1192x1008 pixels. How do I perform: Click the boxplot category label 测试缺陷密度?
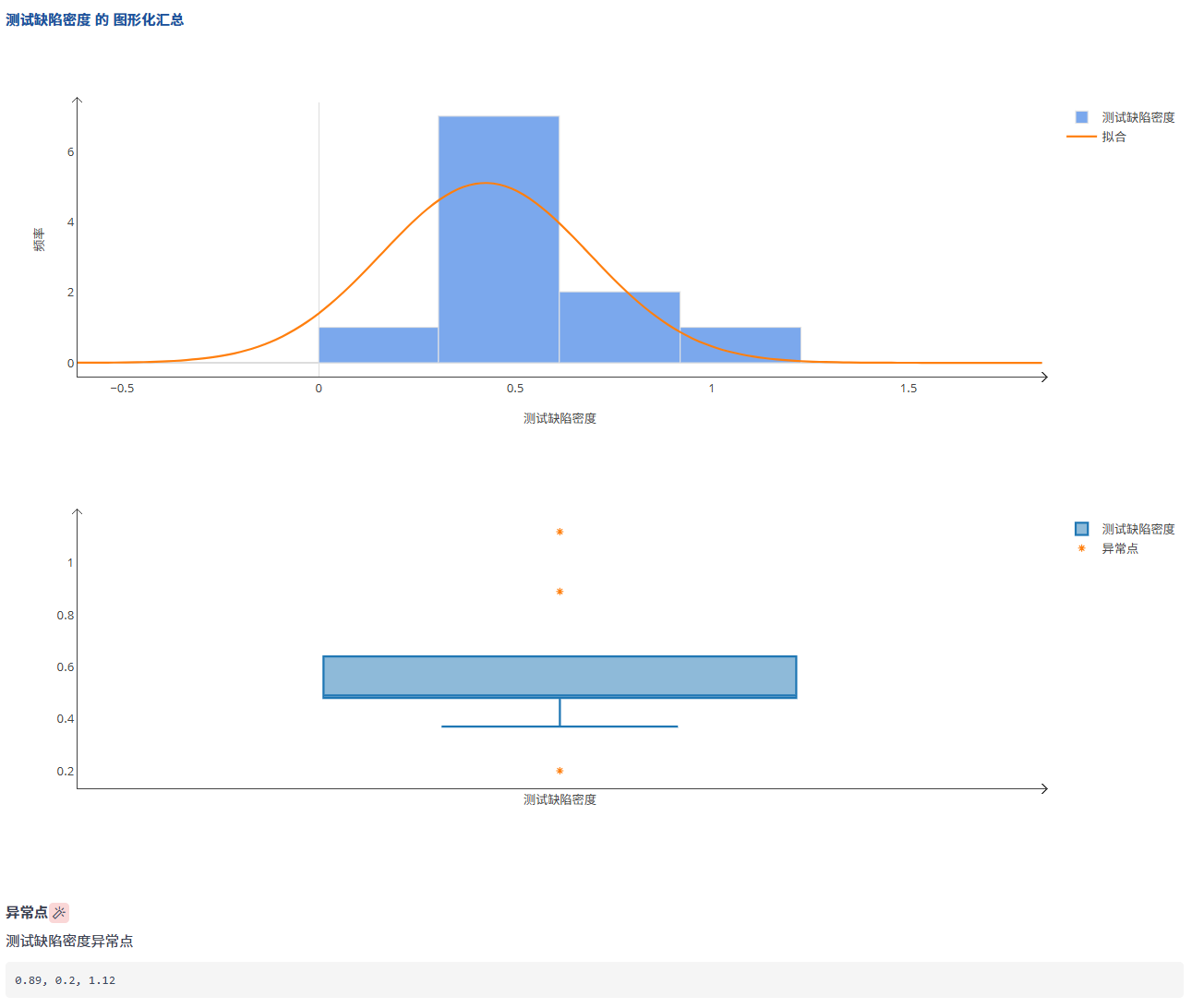coord(560,799)
